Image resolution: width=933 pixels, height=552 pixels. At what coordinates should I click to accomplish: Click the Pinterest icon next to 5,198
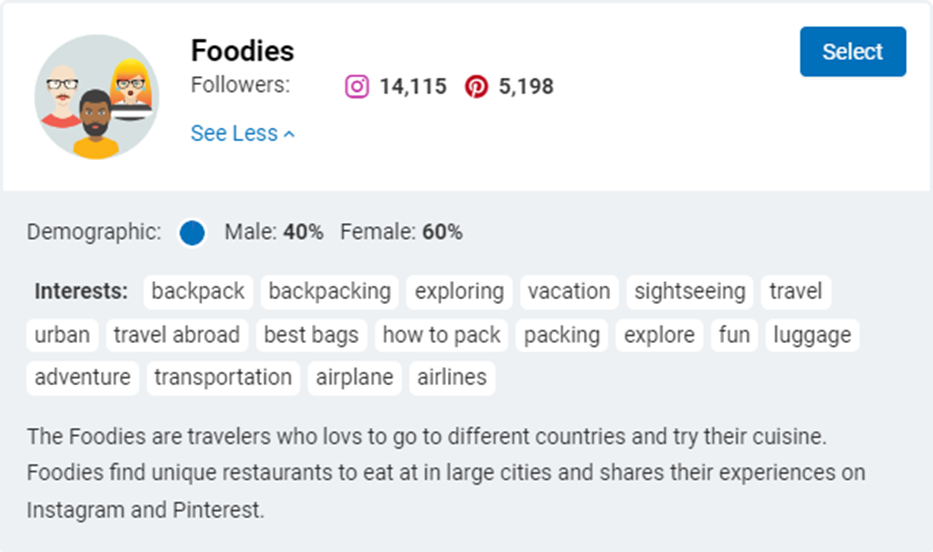pyautogui.click(x=476, y=87)
